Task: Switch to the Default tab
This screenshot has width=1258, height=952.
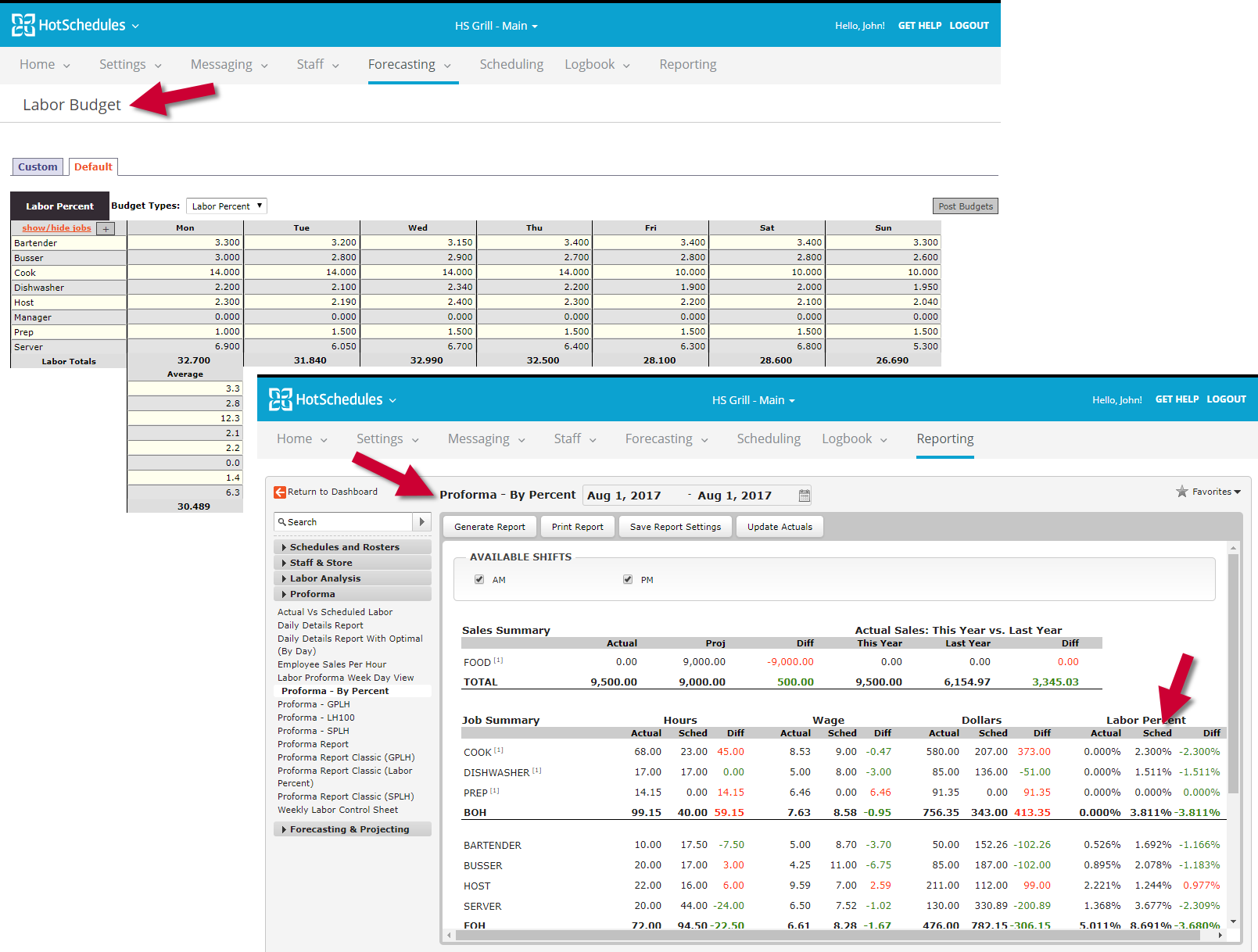Action: pyautogui.click(x=93, y=166)
